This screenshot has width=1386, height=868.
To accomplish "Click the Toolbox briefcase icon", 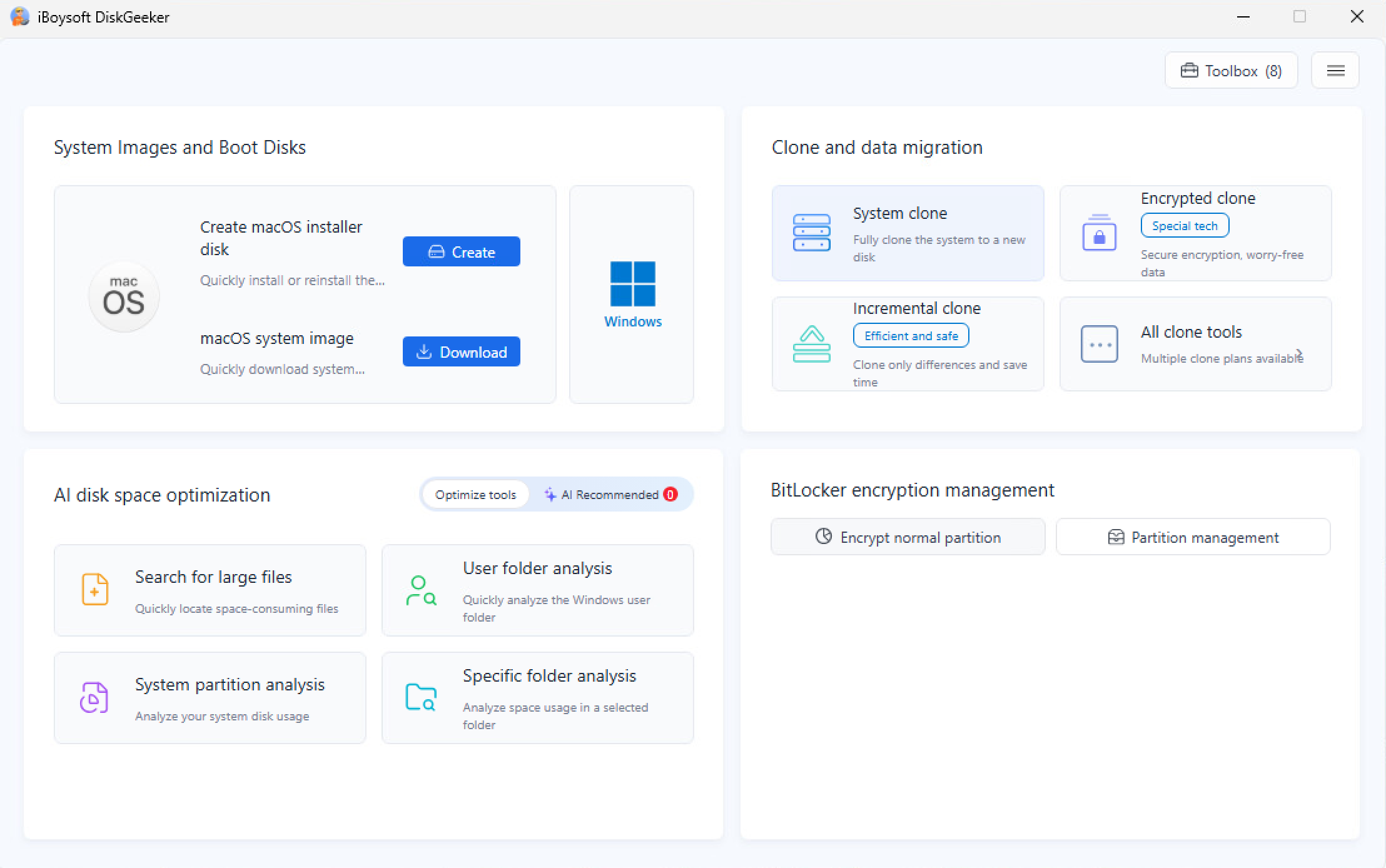I will pos(1189,71).
